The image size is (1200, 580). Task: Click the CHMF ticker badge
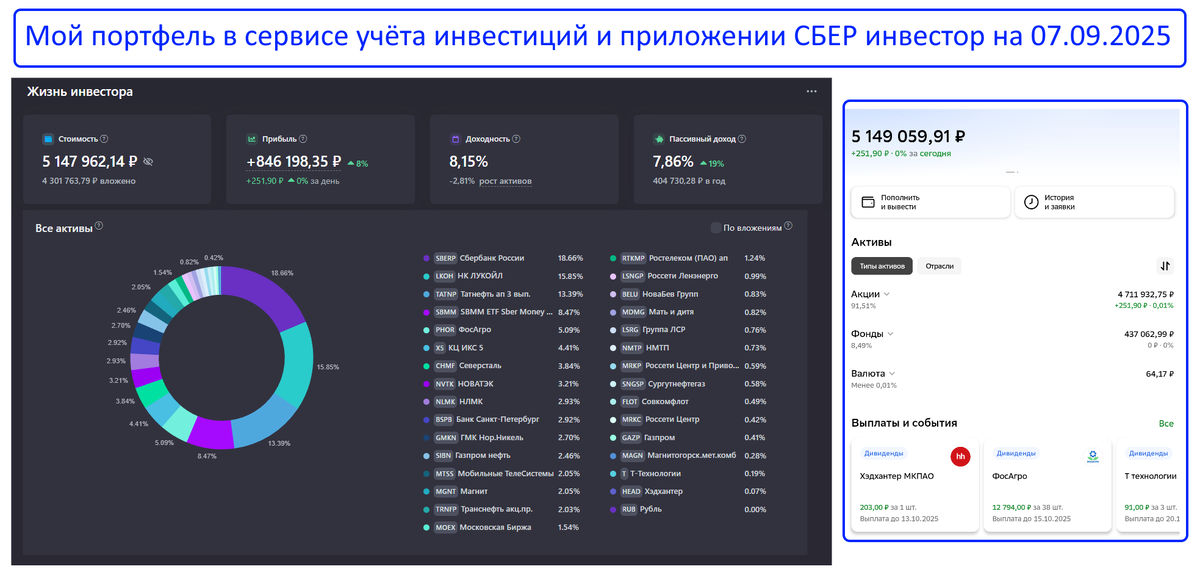[x=445, y=366]
